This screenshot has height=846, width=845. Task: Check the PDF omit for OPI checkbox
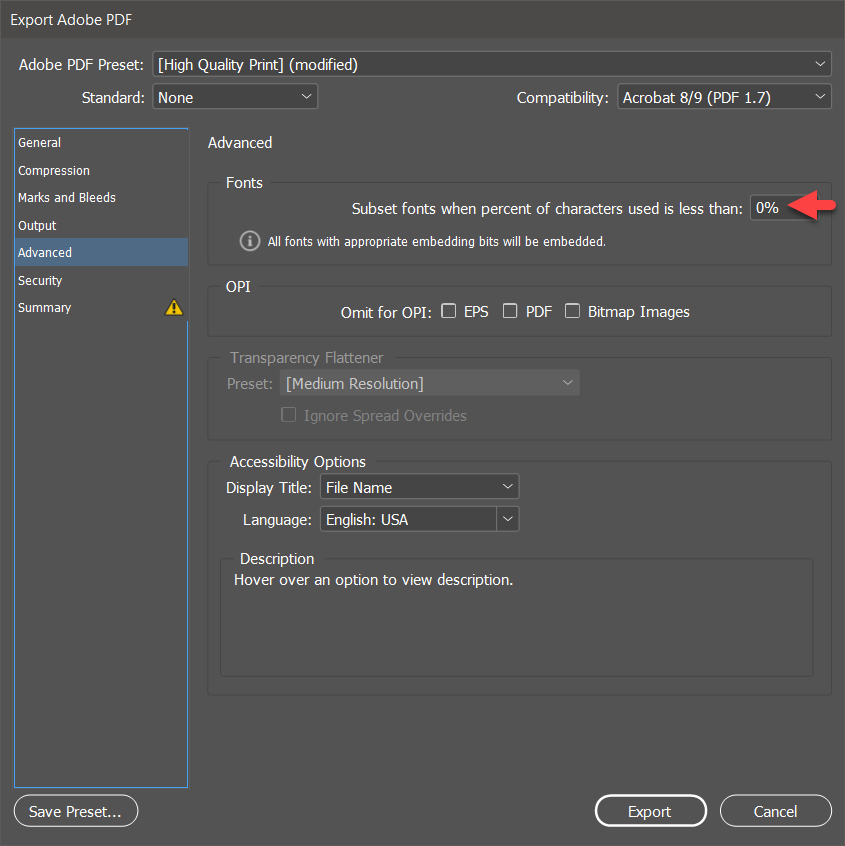510,311
